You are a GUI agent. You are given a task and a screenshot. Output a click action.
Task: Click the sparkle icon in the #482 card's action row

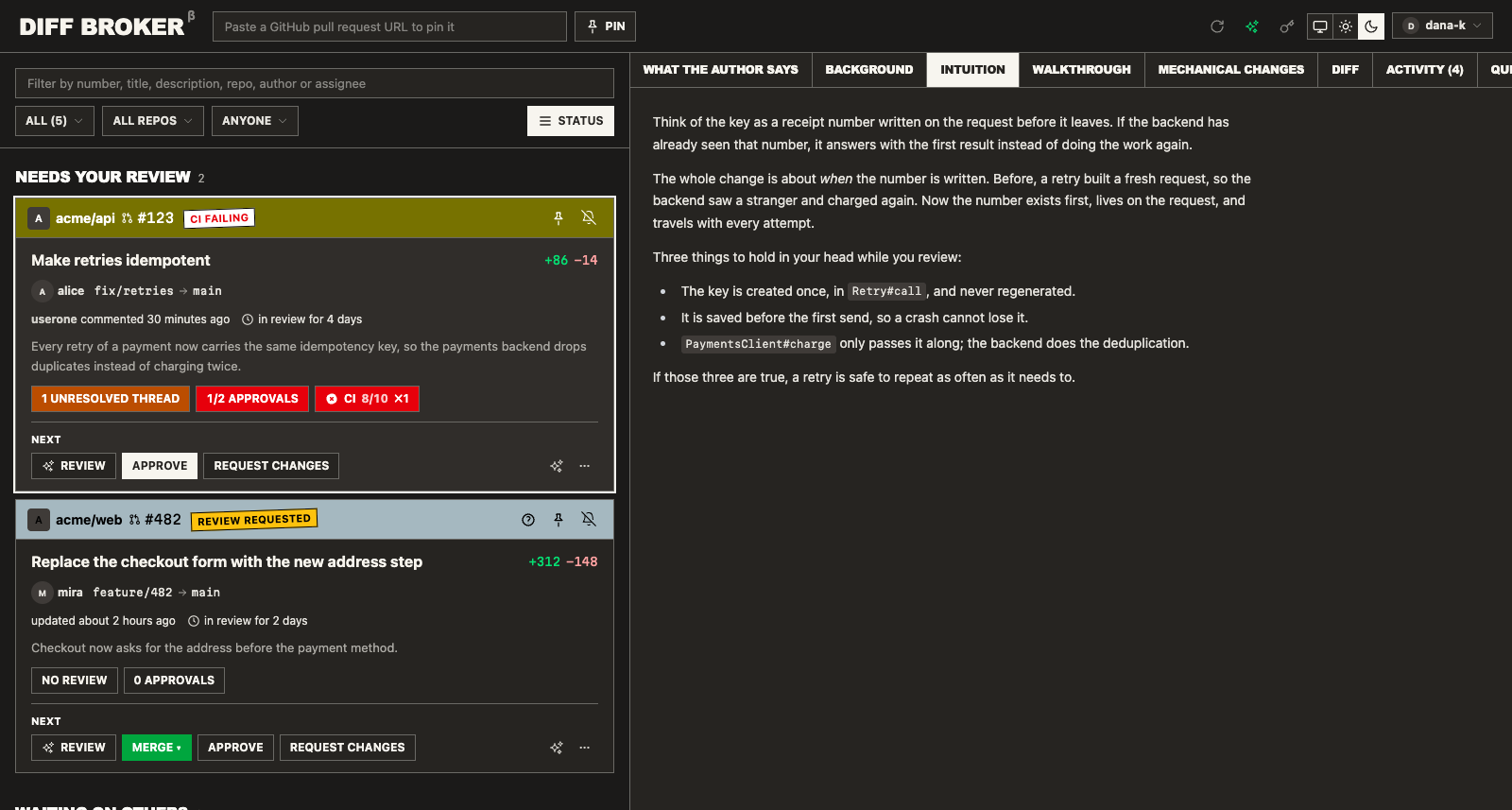[x=557, y=748]
